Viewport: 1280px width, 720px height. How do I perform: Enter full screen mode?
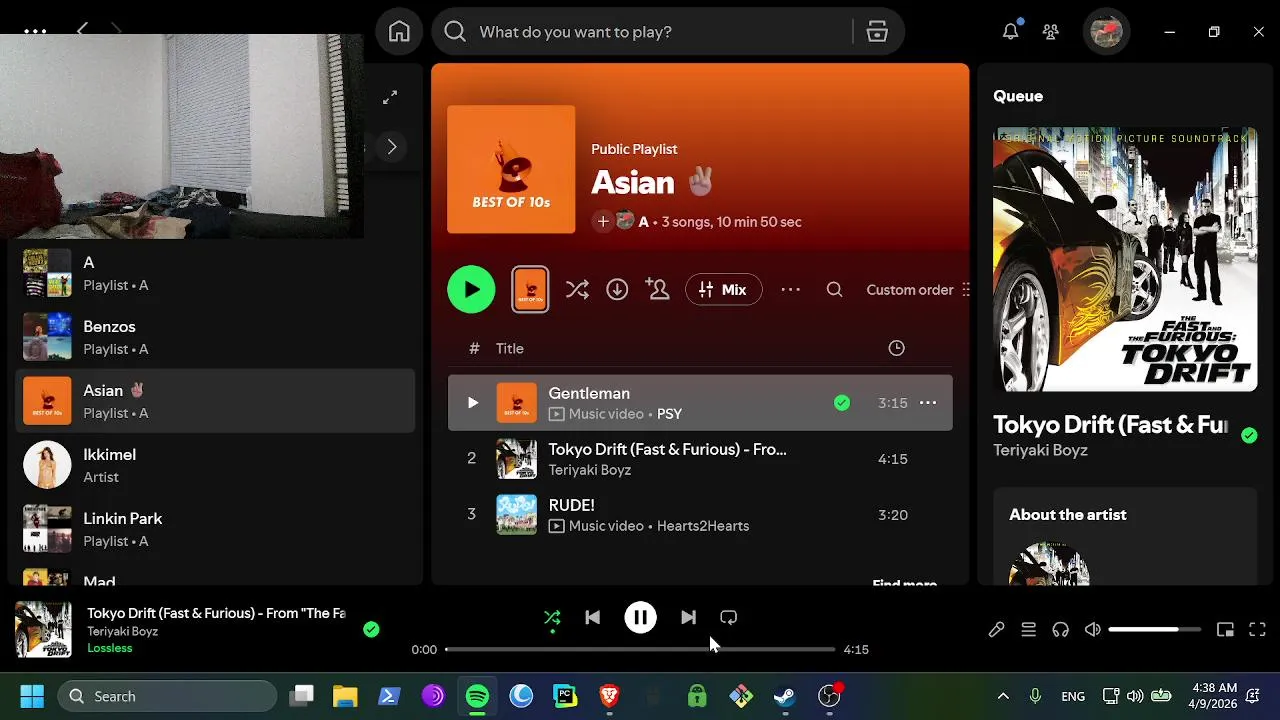click(x=1257, y=629)
